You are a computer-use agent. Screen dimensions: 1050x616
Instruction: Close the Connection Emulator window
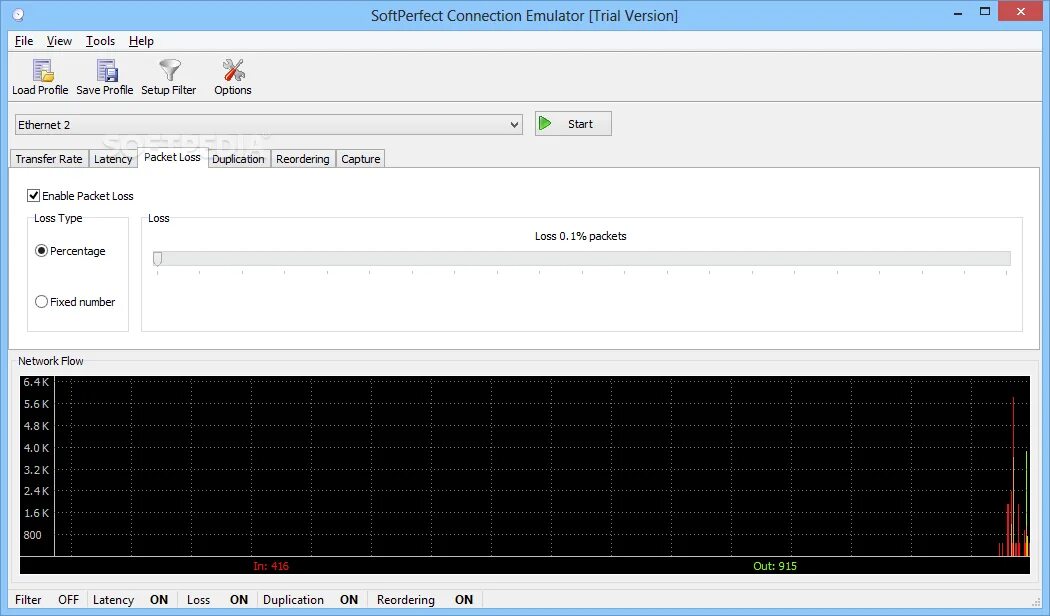(1021, 11)
